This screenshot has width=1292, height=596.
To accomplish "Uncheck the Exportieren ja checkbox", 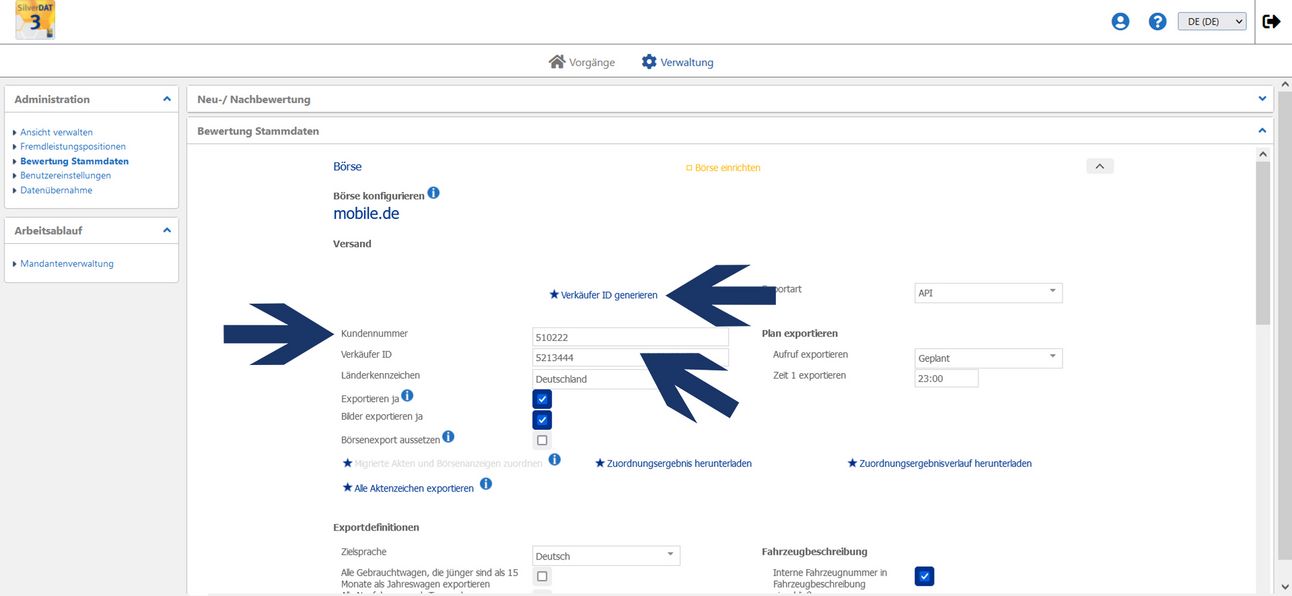I will [x=542, y=399].
